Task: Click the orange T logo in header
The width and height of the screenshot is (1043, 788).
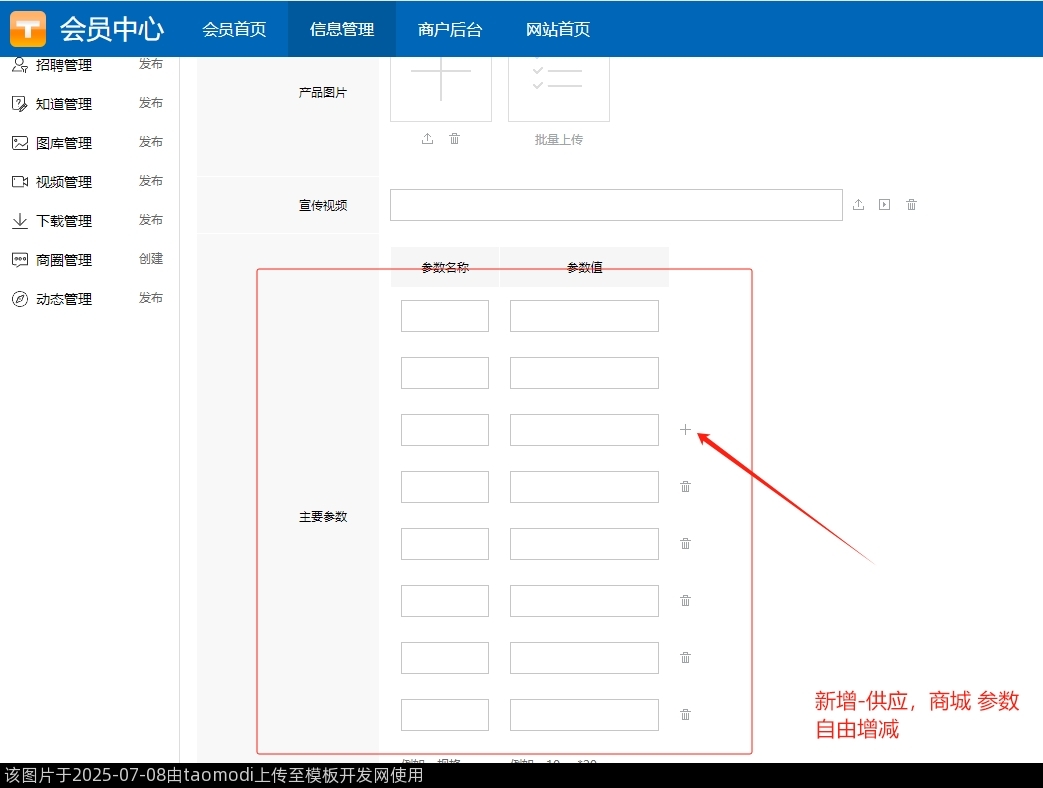Action: click(x=27, y=29)
